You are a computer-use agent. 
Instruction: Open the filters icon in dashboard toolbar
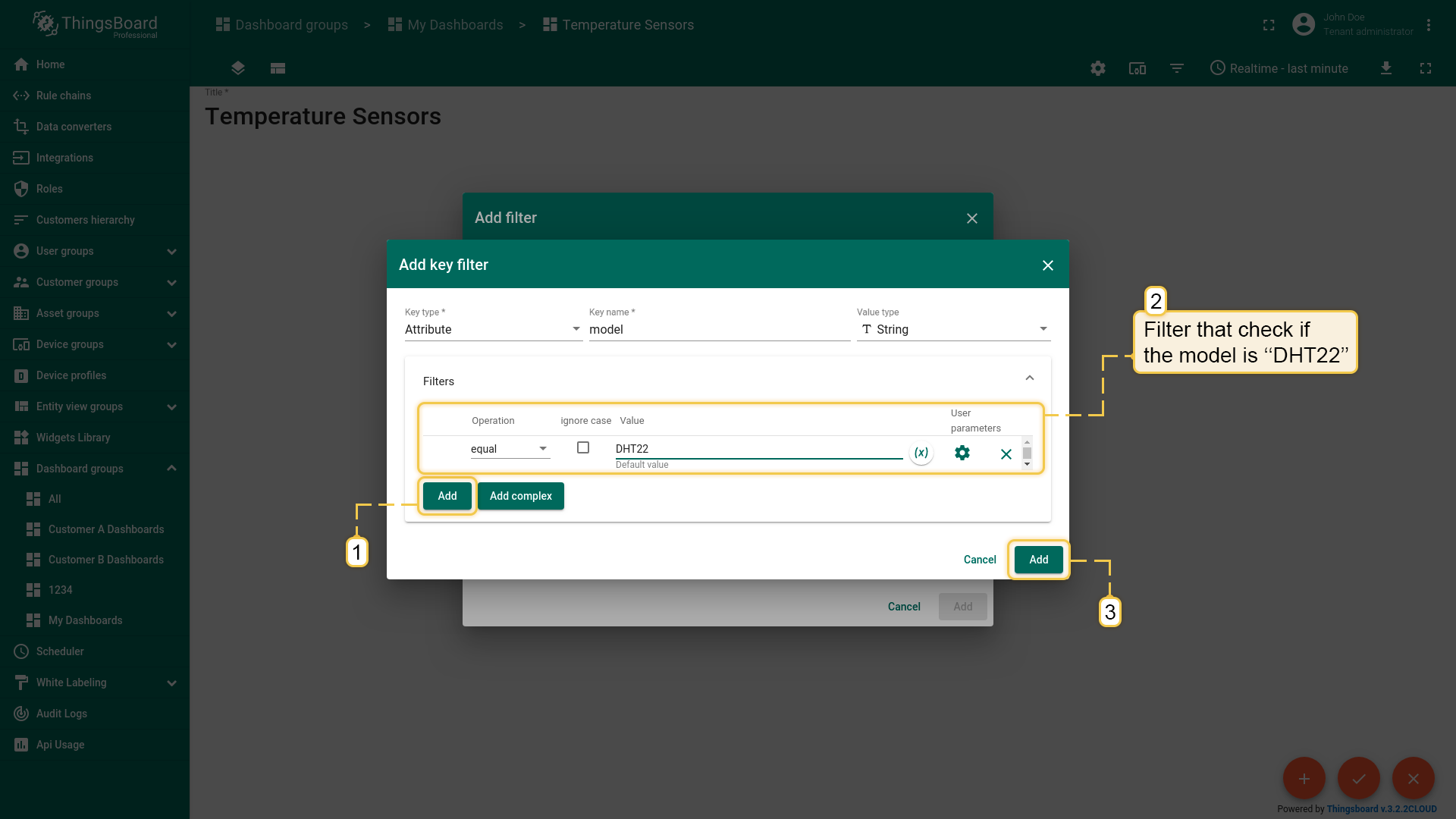coord(1176,68)
